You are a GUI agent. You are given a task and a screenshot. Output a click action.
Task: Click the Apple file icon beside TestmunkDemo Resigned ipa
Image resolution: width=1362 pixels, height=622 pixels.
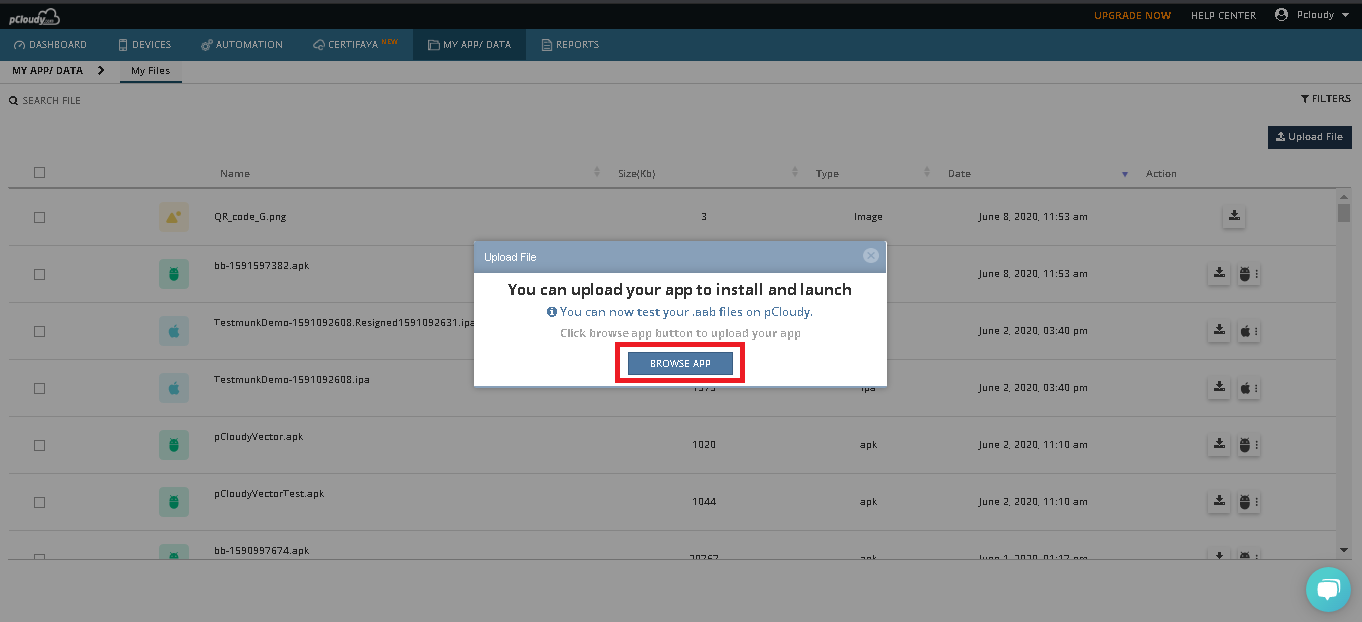coord(174,331)
